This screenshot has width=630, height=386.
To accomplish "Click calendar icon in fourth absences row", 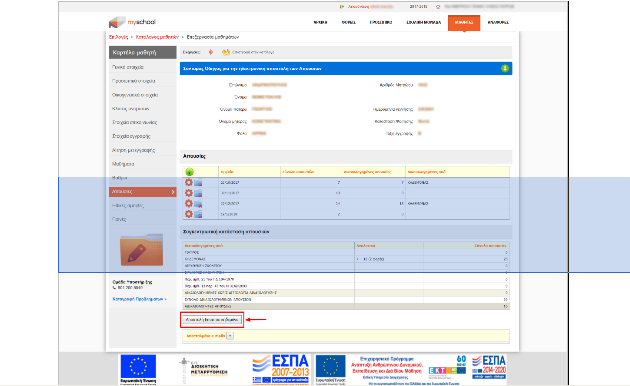I will pyautogui.click(x=198, y=214).
